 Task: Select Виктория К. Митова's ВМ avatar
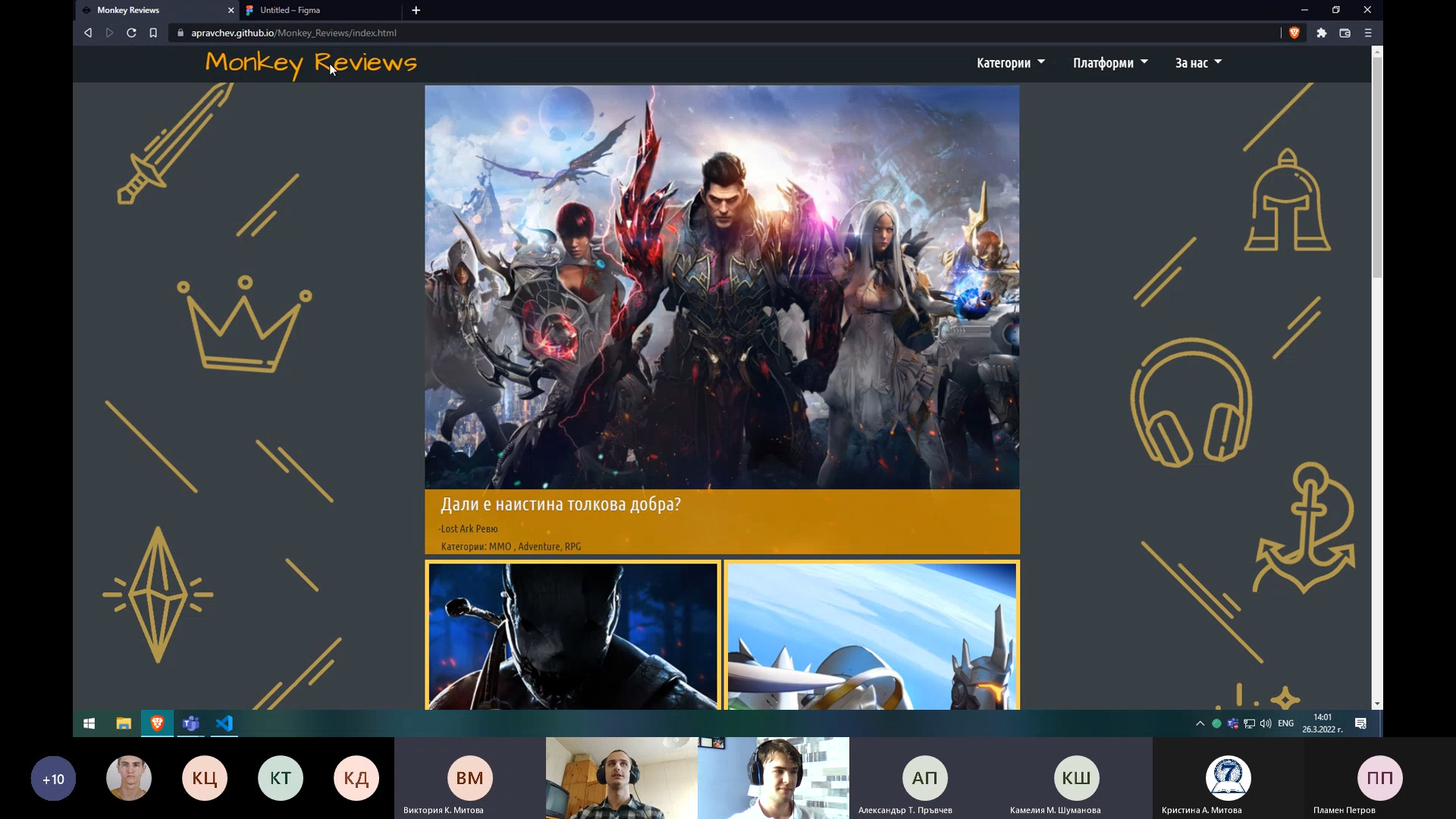pyautogui.click(x=470, y=778)
